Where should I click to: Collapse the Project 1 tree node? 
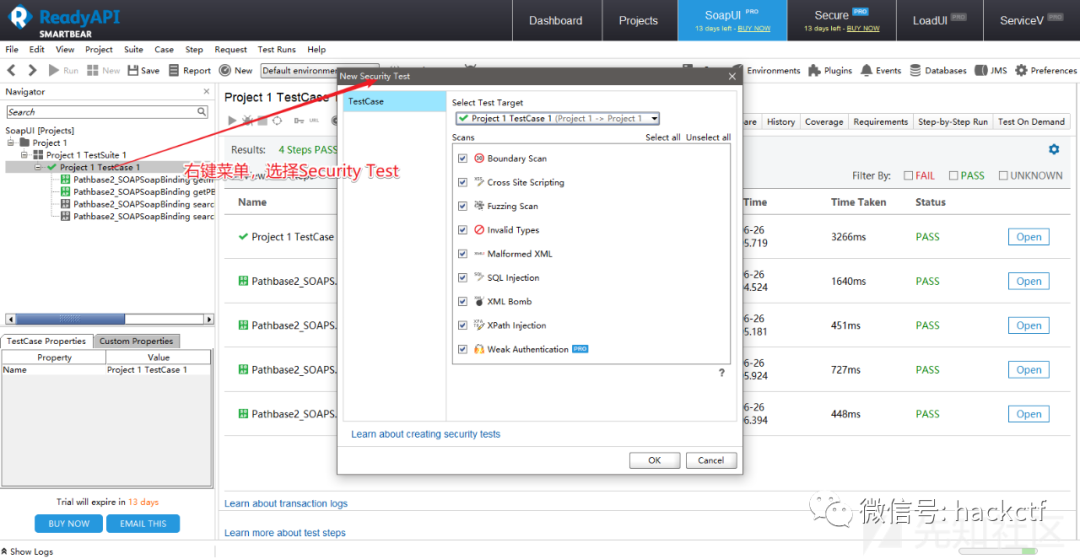(x=11, y=143)
